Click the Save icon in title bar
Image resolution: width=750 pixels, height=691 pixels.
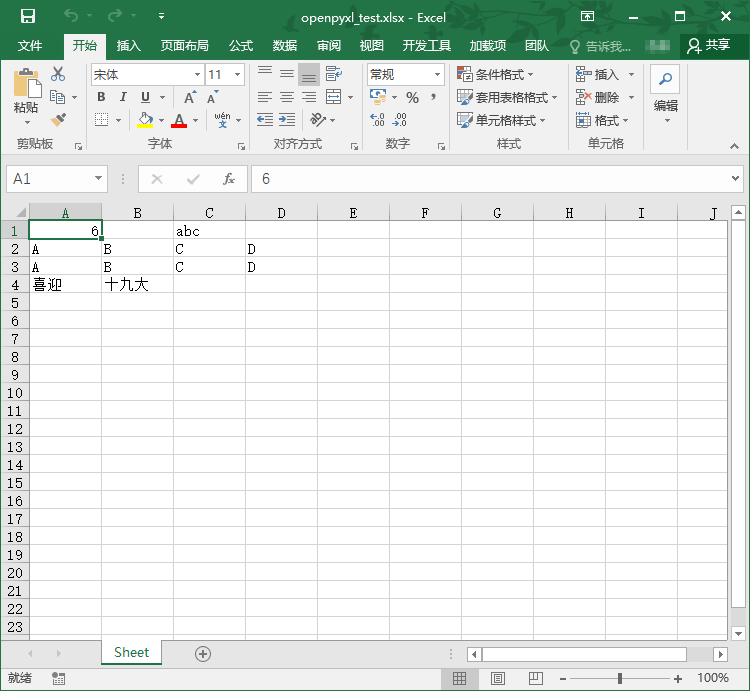coord(28,16)
